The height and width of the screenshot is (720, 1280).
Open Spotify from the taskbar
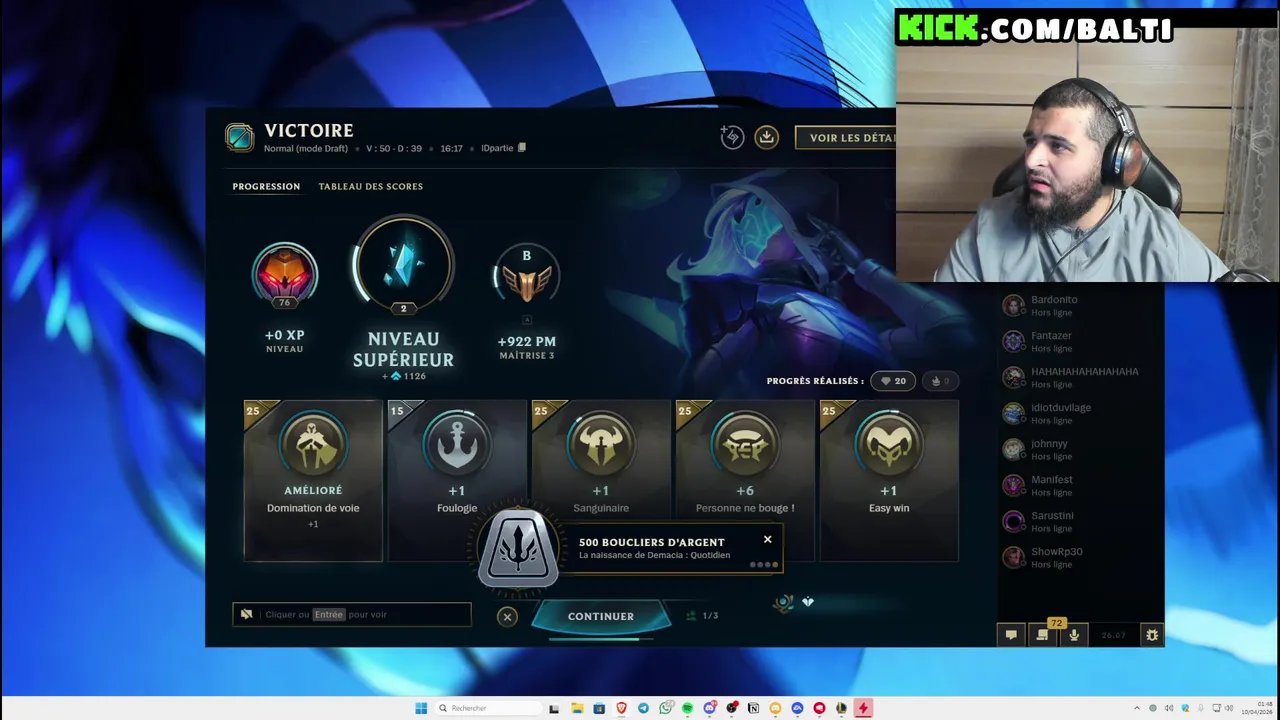(x=687, y=708)
